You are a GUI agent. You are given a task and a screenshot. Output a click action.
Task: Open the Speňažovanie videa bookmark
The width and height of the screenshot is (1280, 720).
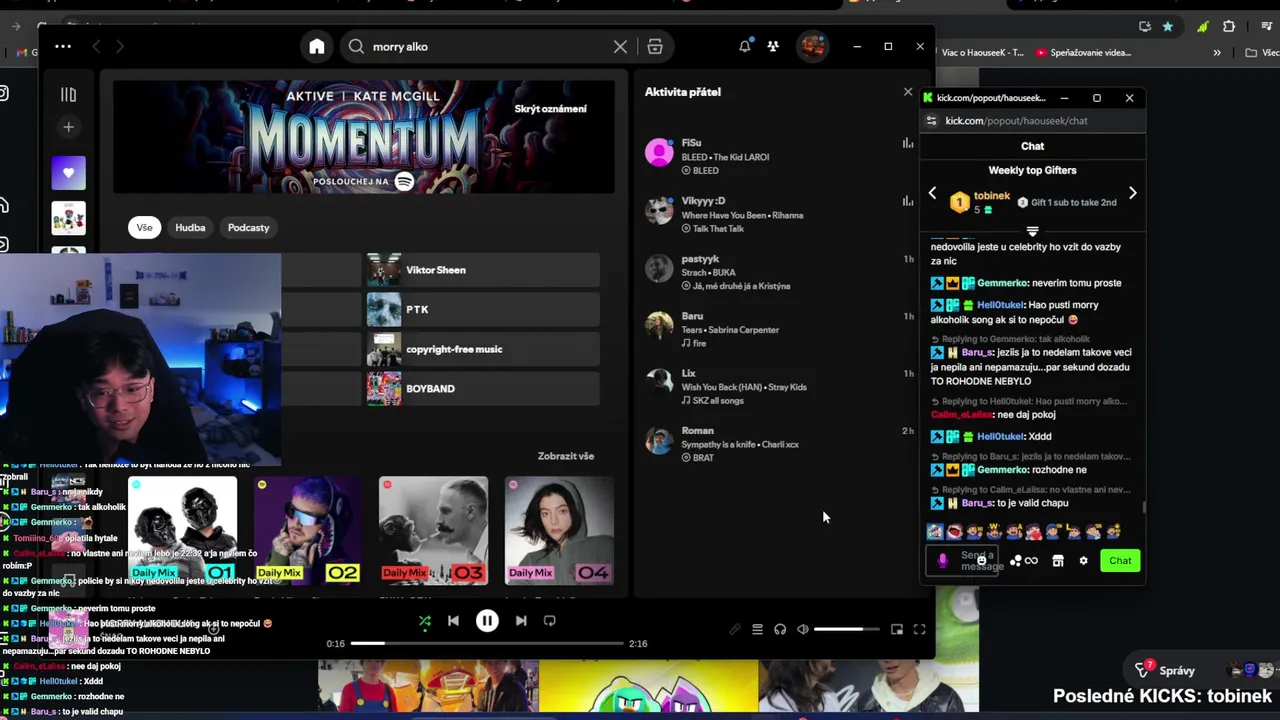pyautogui.click(x=1084, y=52)
